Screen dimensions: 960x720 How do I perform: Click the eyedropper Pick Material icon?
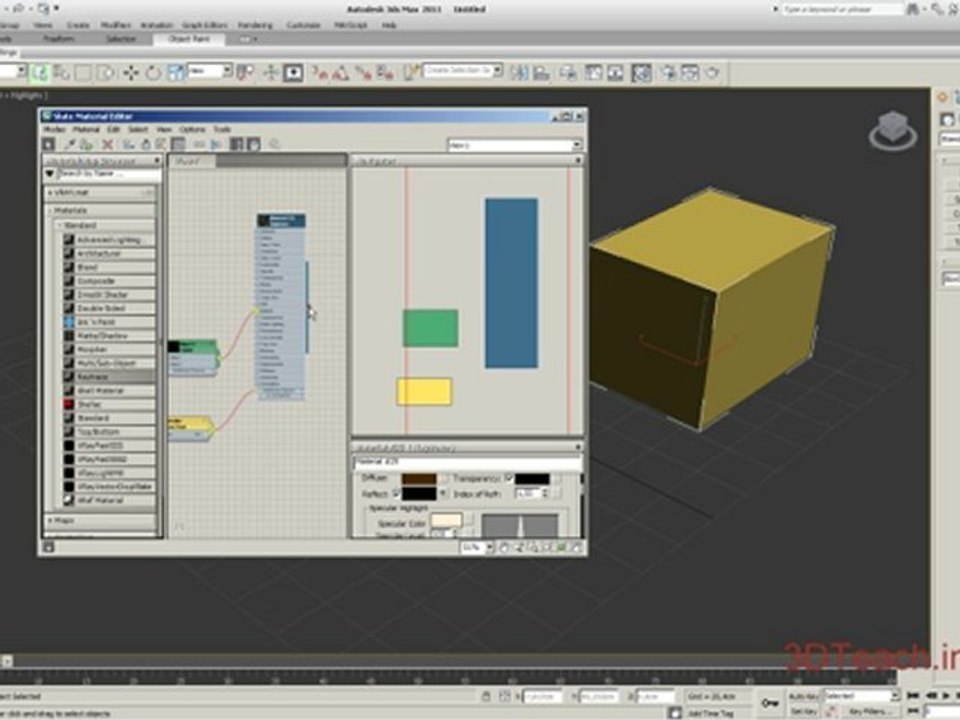coord(70,144)
